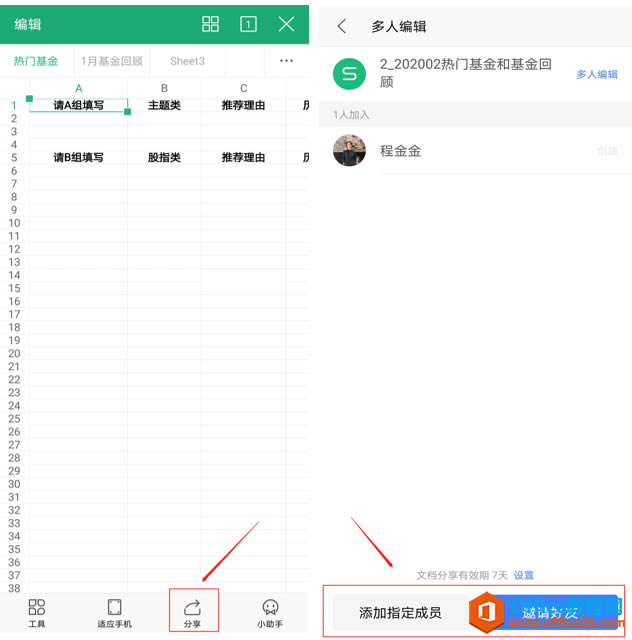The height and width of the screenshot is (640, 632).
Task: Select row 10 header
Action: pyautogui.click(x=14, y=223)
